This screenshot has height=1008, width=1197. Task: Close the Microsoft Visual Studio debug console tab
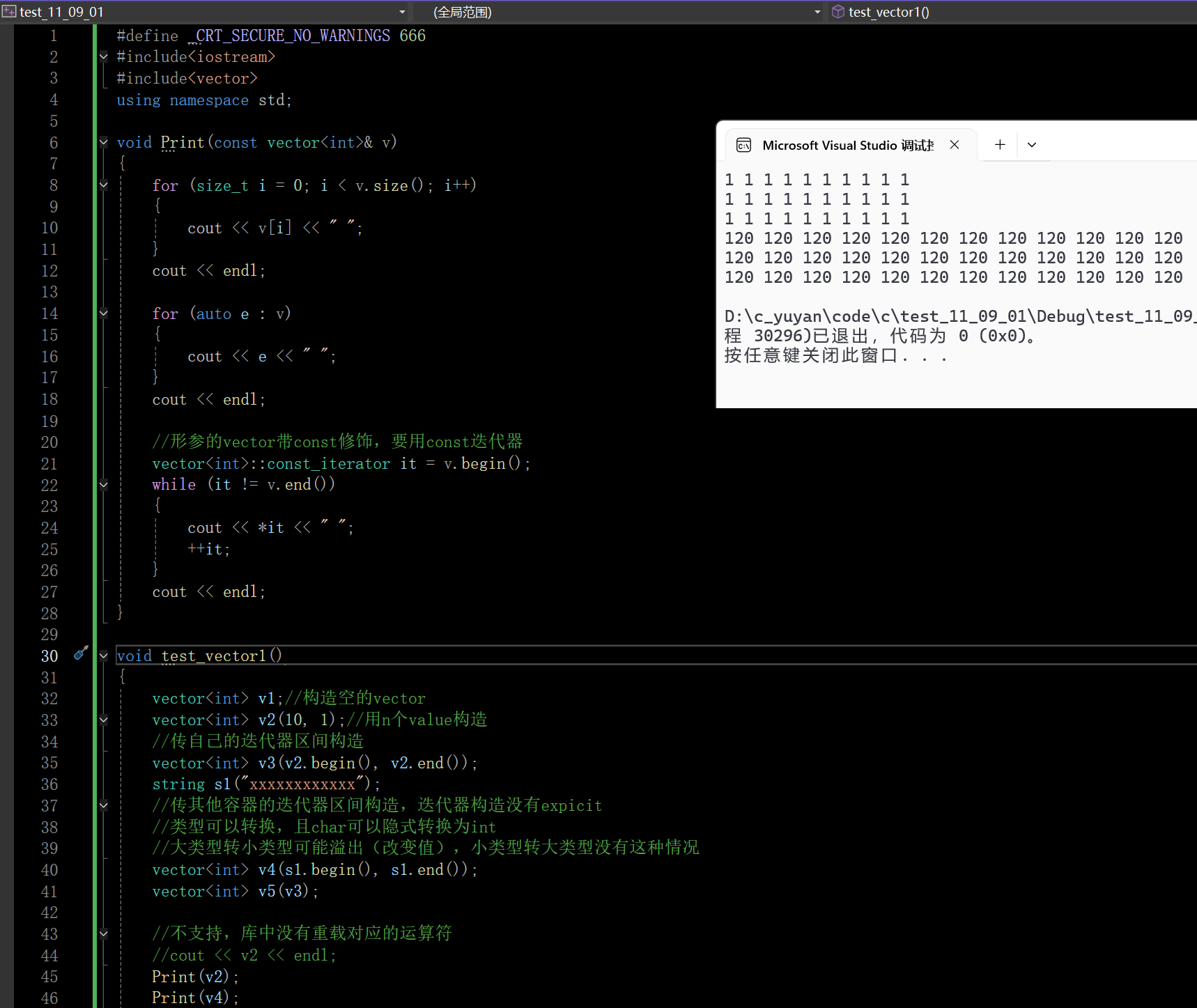pos(955,145)
